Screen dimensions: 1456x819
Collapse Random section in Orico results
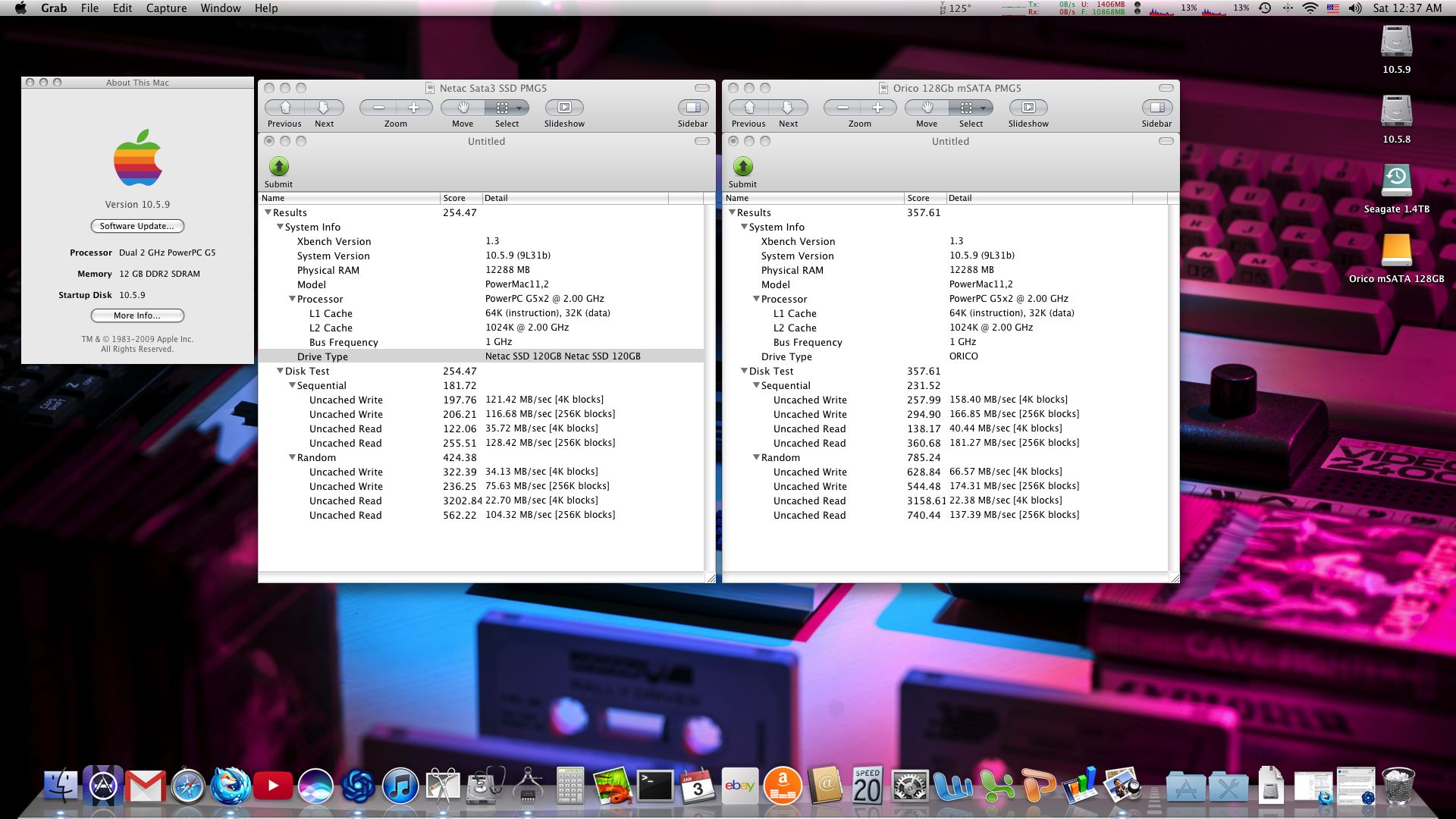(756, 457)
